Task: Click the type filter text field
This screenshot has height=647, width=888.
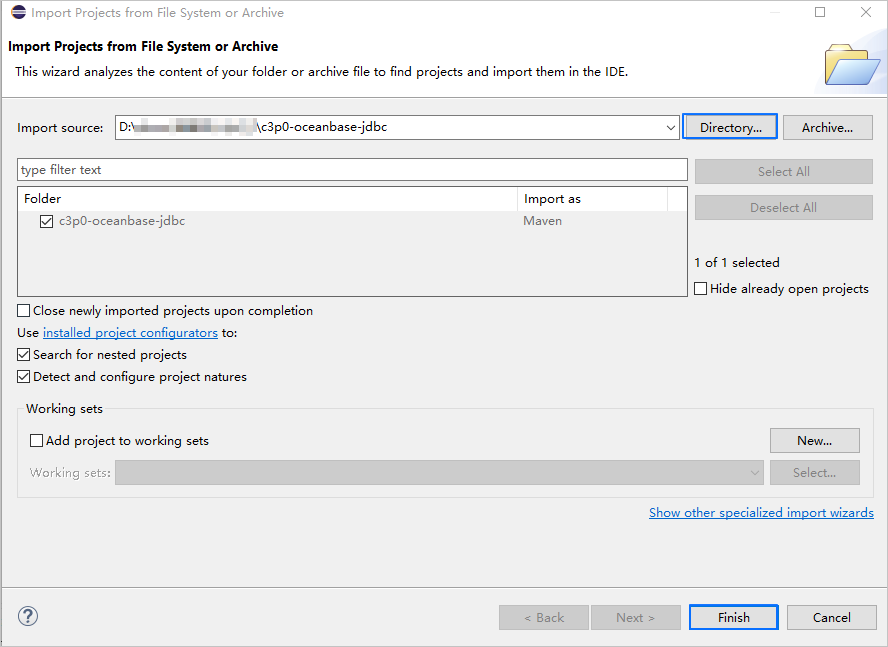Action: [x=352, y=170]
